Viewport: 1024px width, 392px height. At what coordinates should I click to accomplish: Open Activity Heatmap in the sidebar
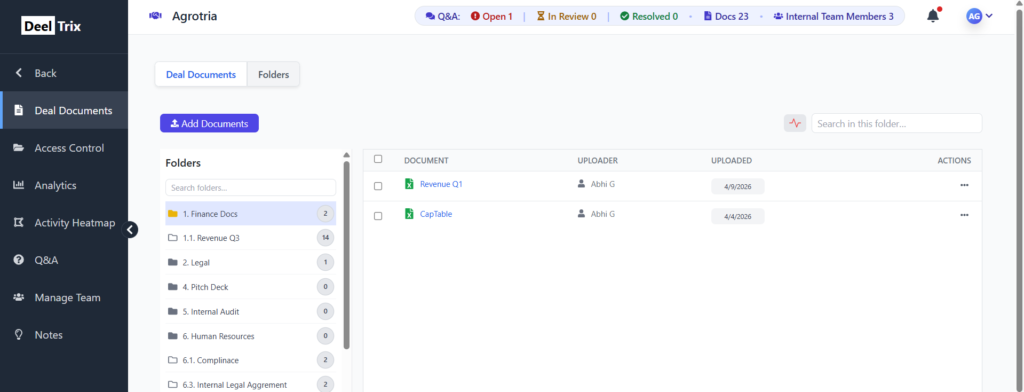(x=64, y=223)
